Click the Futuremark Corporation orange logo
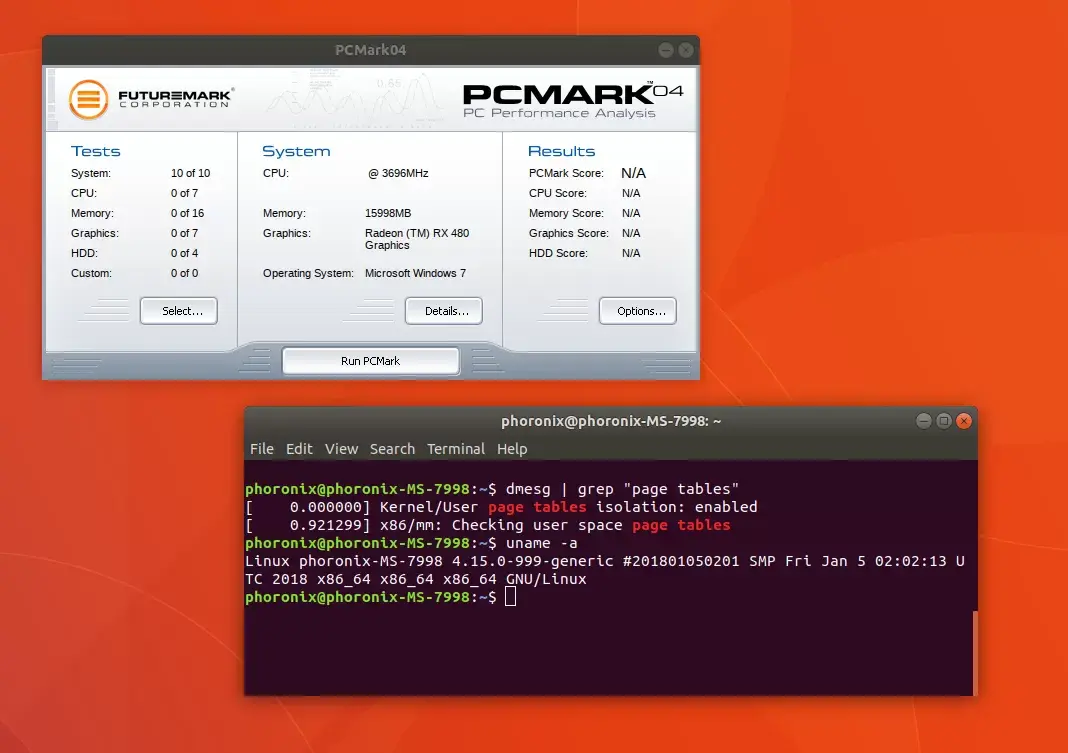Image resolution: width=1068 pixels, height=753 pixels. click(89, 99)
